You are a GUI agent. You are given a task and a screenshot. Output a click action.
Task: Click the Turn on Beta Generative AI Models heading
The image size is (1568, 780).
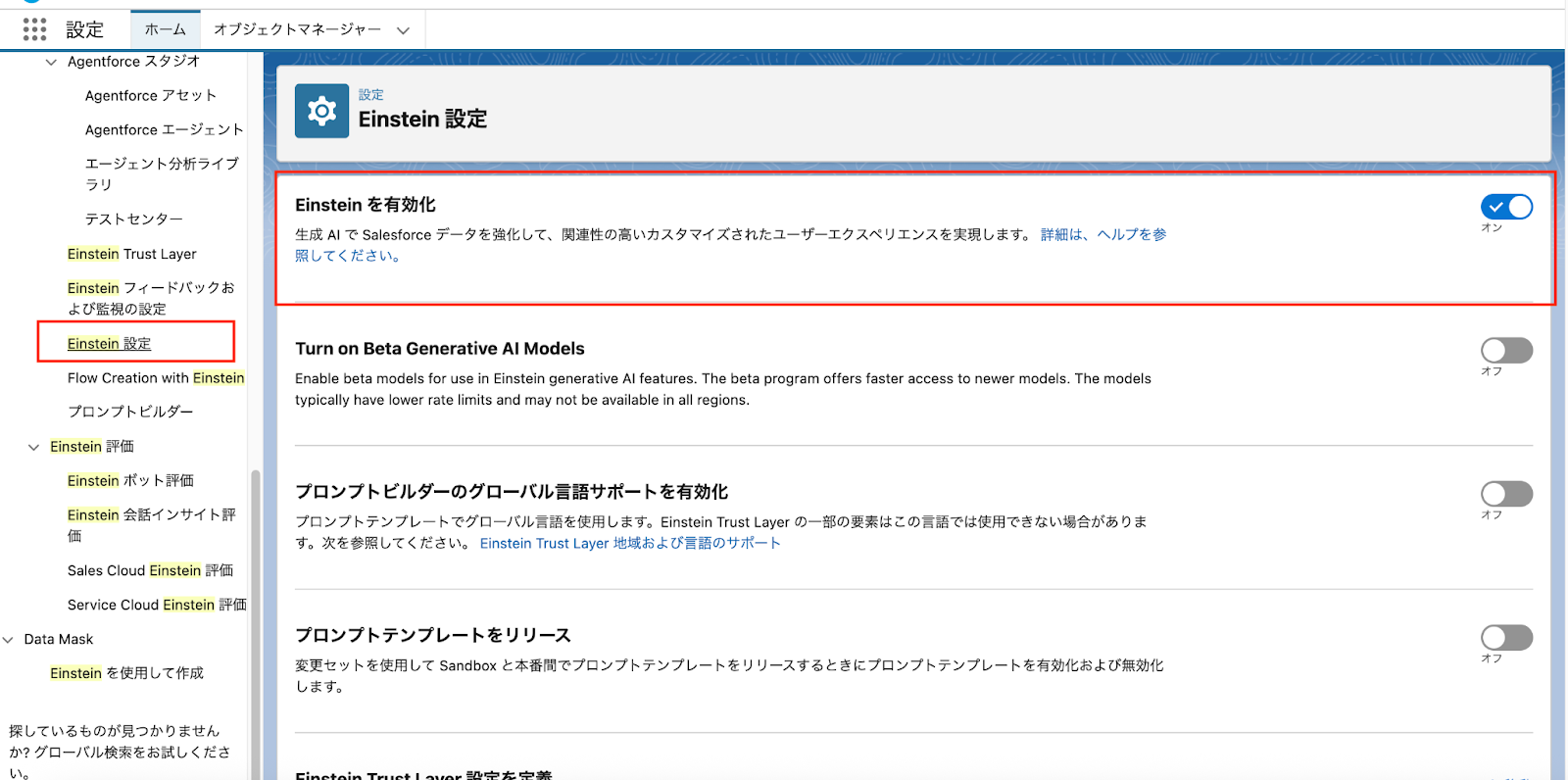[x=440, y=349]
